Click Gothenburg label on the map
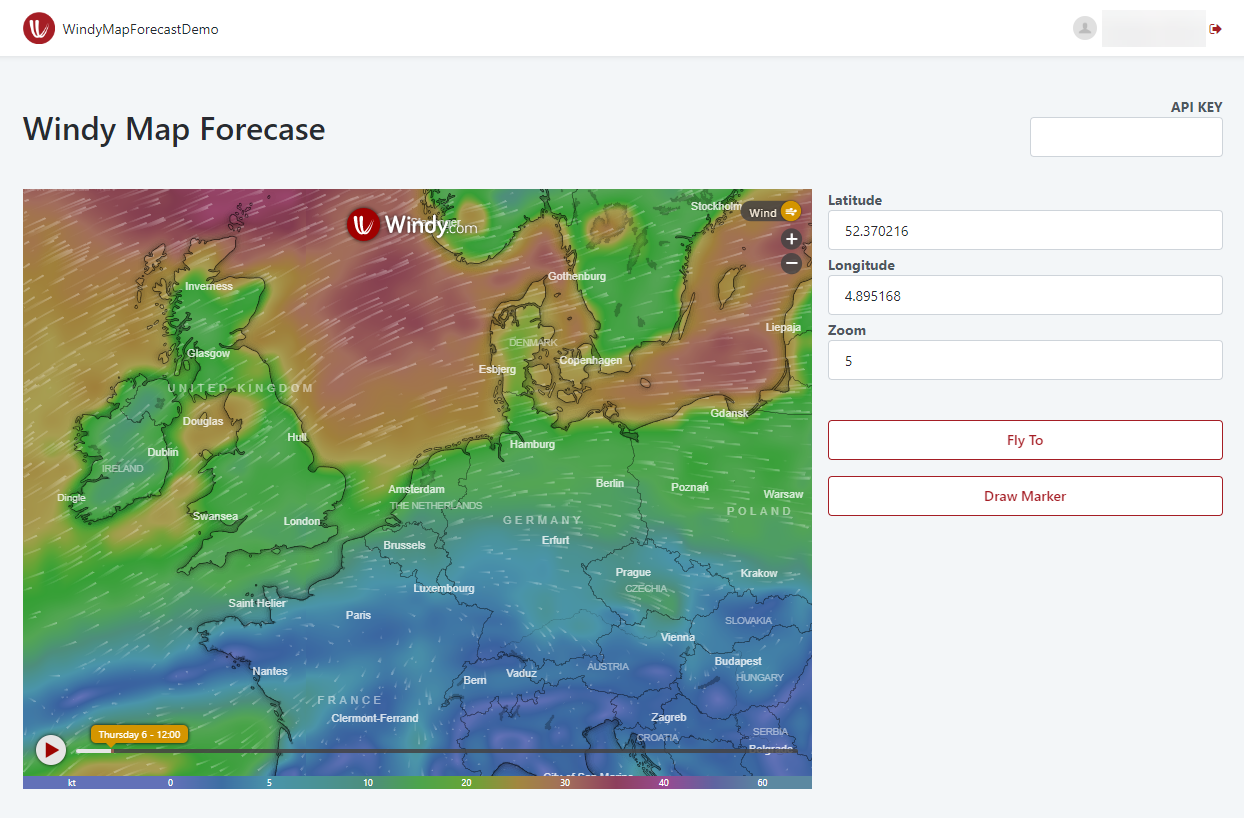This screenshot has width=1244, height=818. click(x=577, y=276)
